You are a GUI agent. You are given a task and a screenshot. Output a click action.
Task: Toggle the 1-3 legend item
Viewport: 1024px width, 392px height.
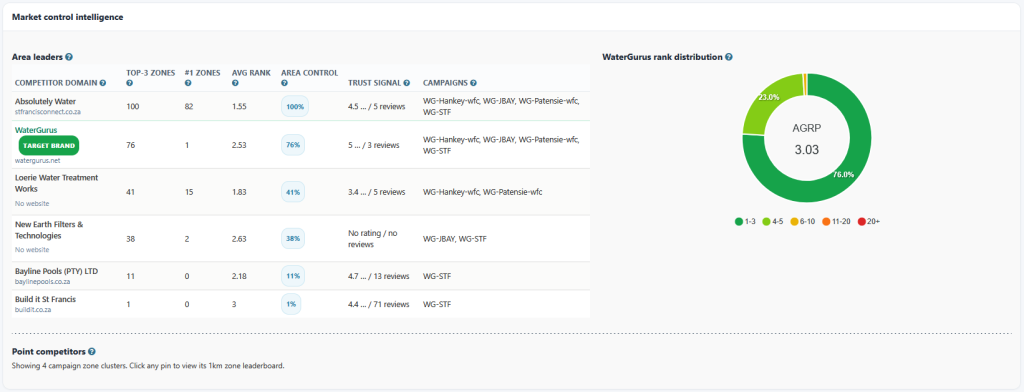pyautogui.click(x=746, y=222)
